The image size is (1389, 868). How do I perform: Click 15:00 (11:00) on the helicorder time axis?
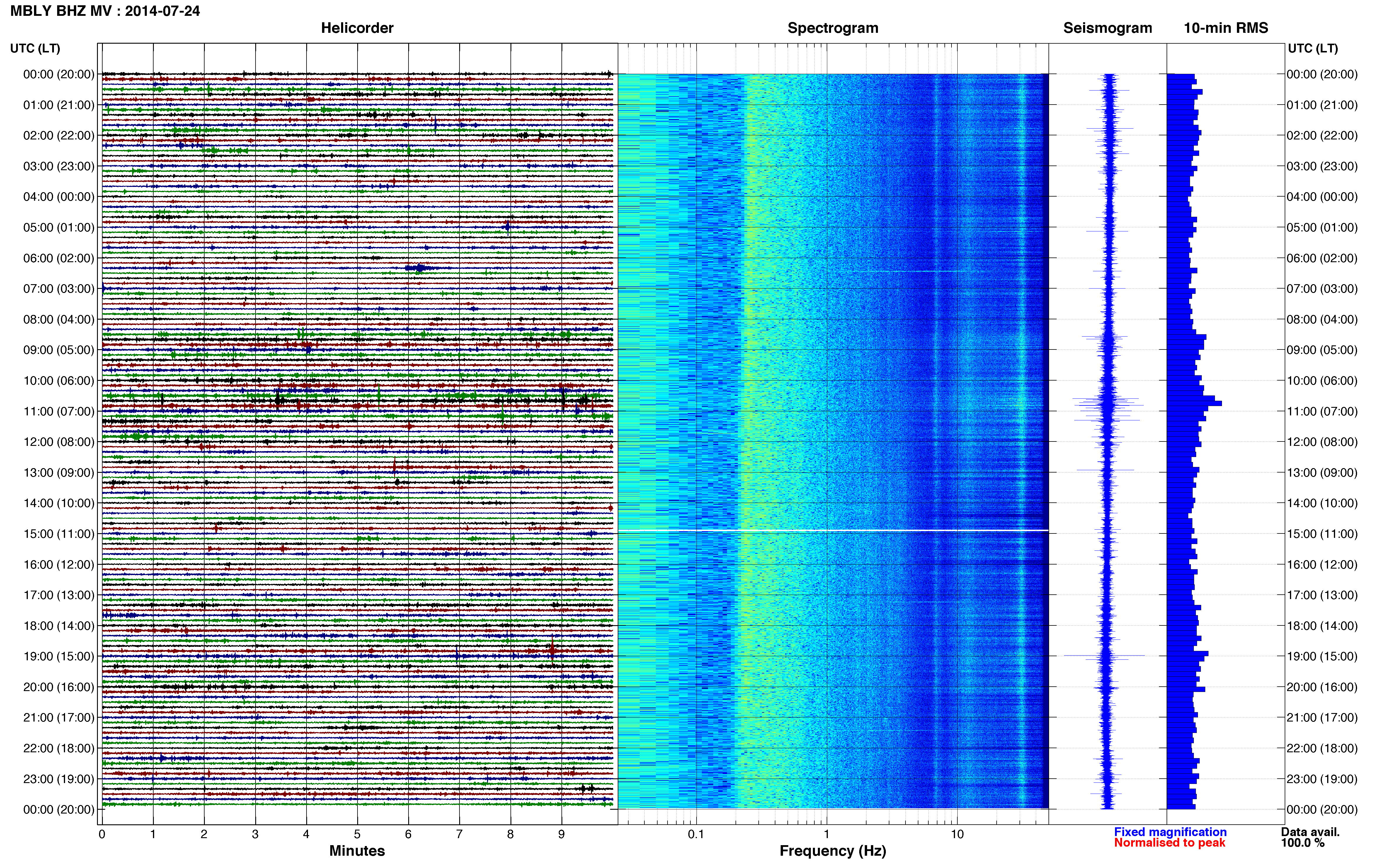pos(59,534)
